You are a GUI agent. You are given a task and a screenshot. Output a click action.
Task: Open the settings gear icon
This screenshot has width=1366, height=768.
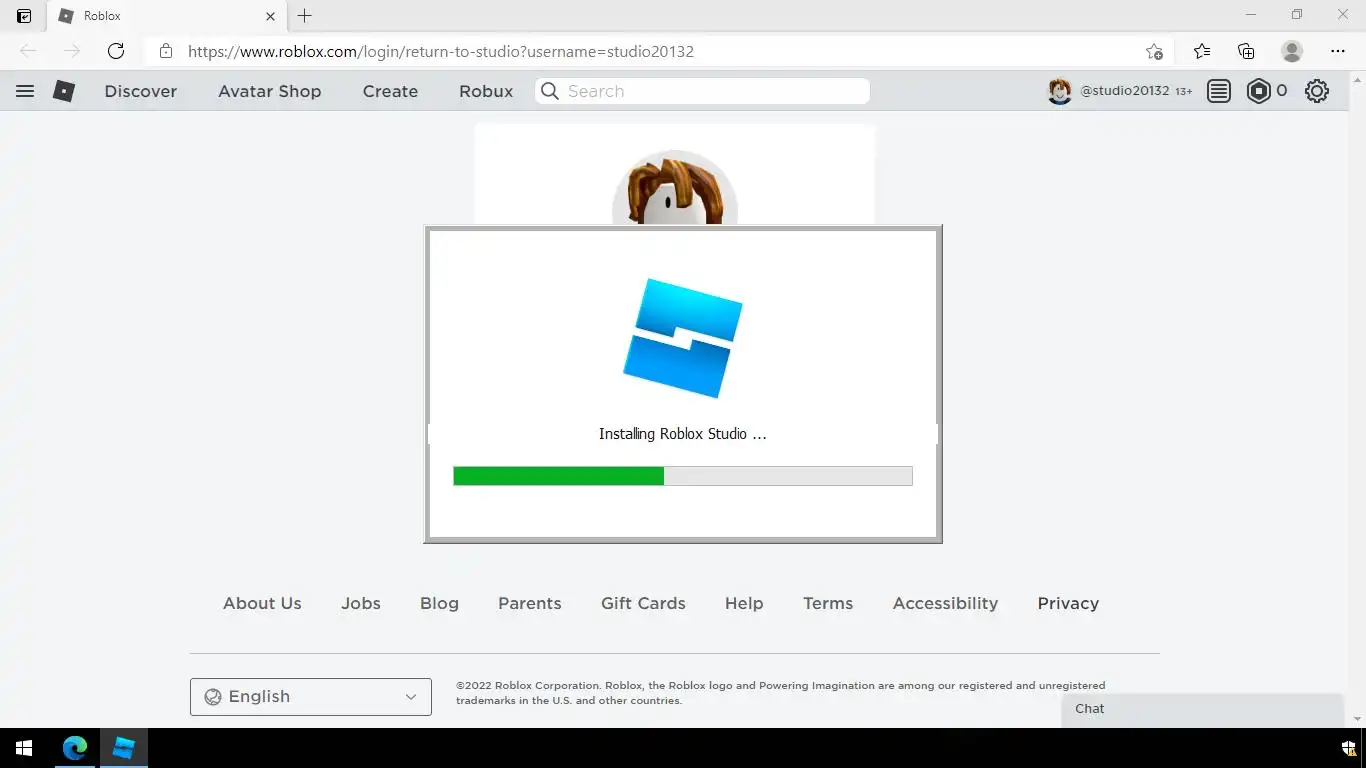coord(1317,91)
